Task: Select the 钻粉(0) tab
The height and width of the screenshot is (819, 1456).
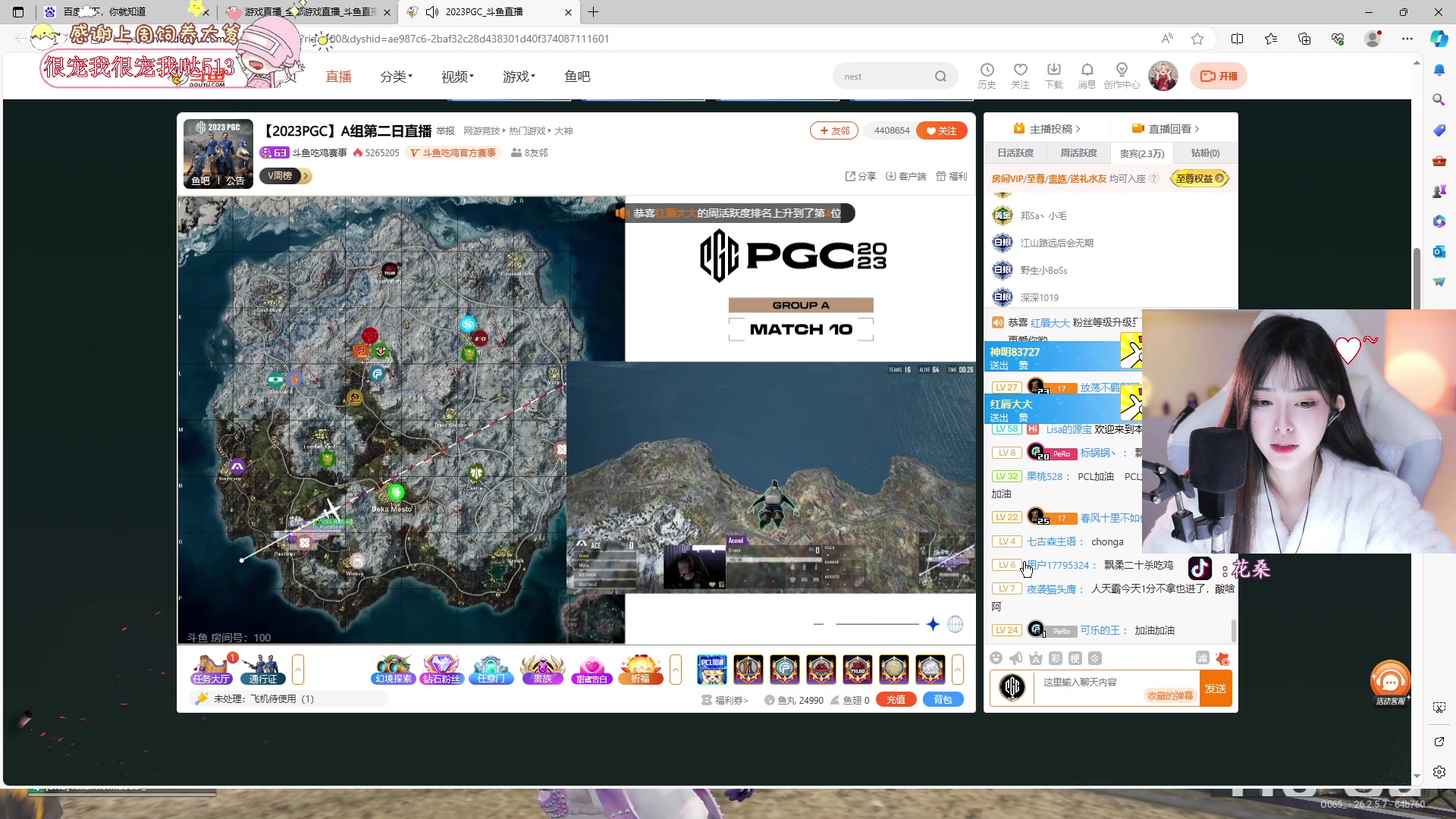Action: point(1205,153)
